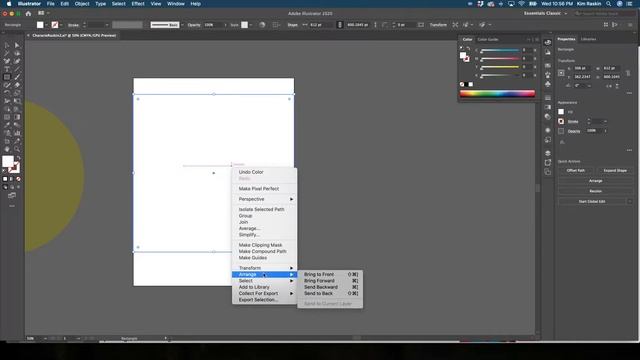The height and width of the screenshot is (360, 640).
Task: Click the Home icon in title bar
Action: point(28,13)
